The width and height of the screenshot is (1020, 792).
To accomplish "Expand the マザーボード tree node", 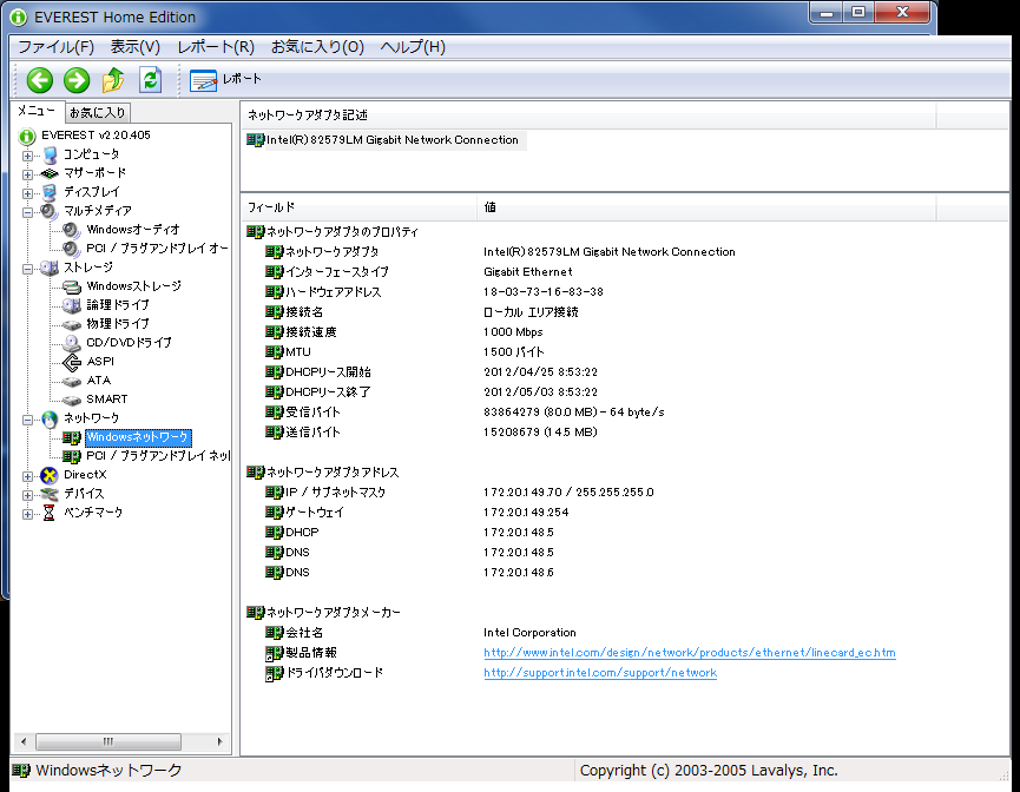I will [27, 174].
